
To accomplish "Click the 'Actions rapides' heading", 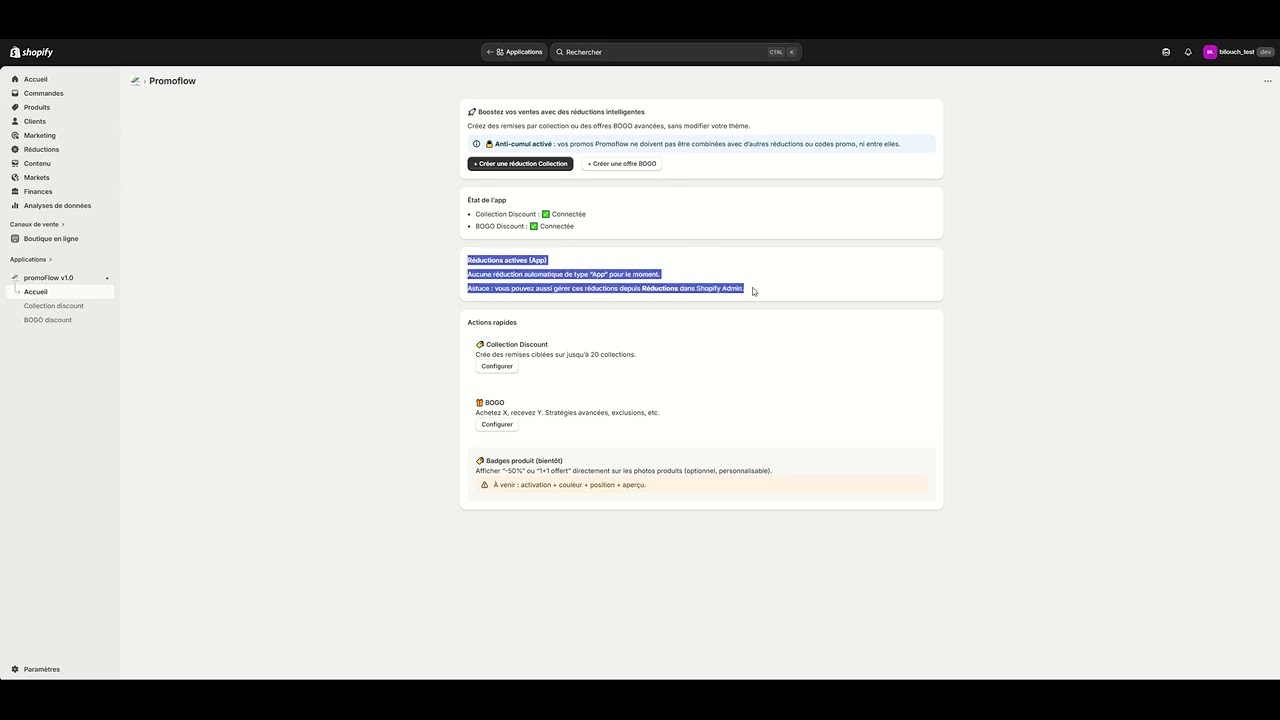I will click(x=492, y=322).
